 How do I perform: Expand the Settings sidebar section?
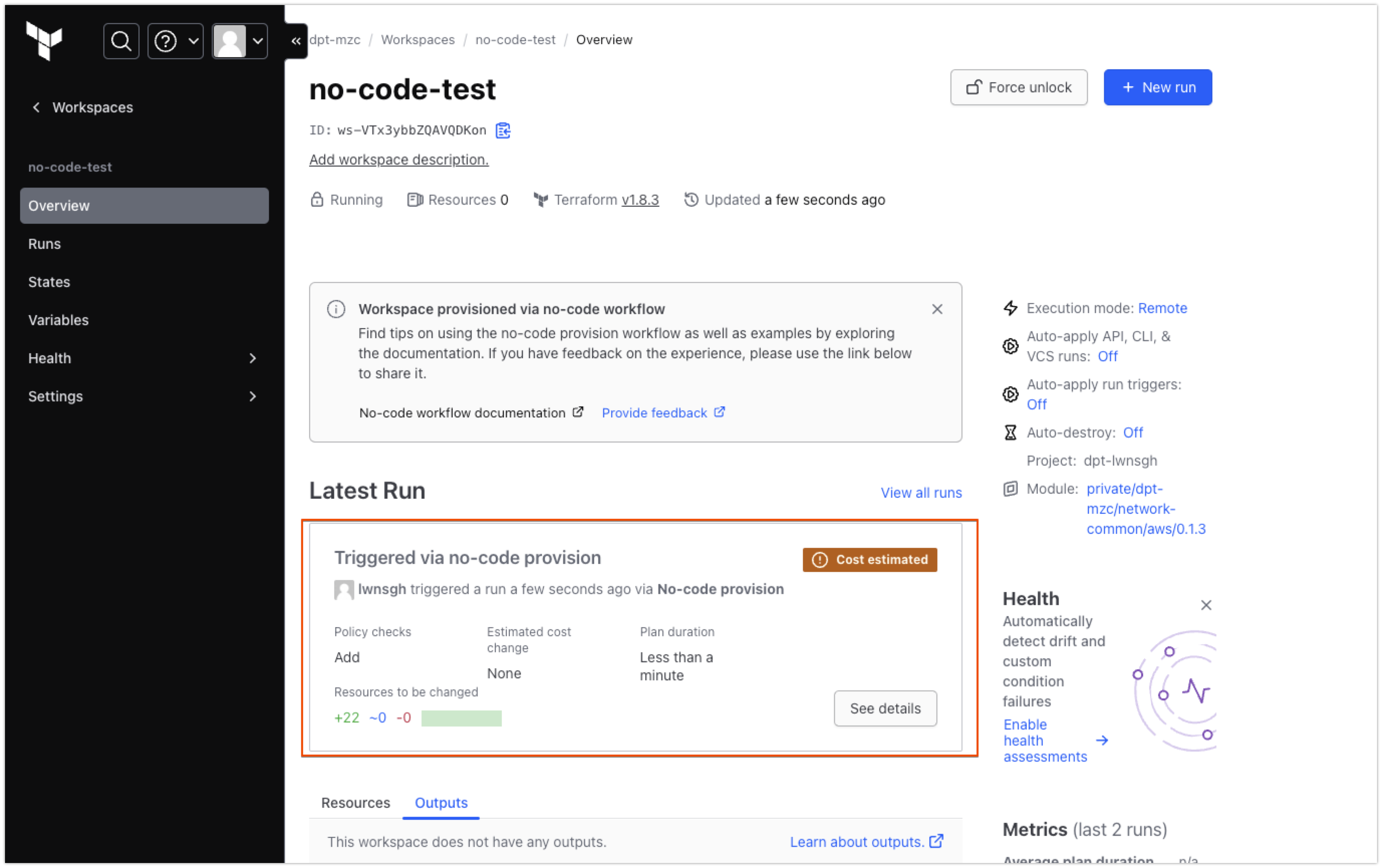144,396
